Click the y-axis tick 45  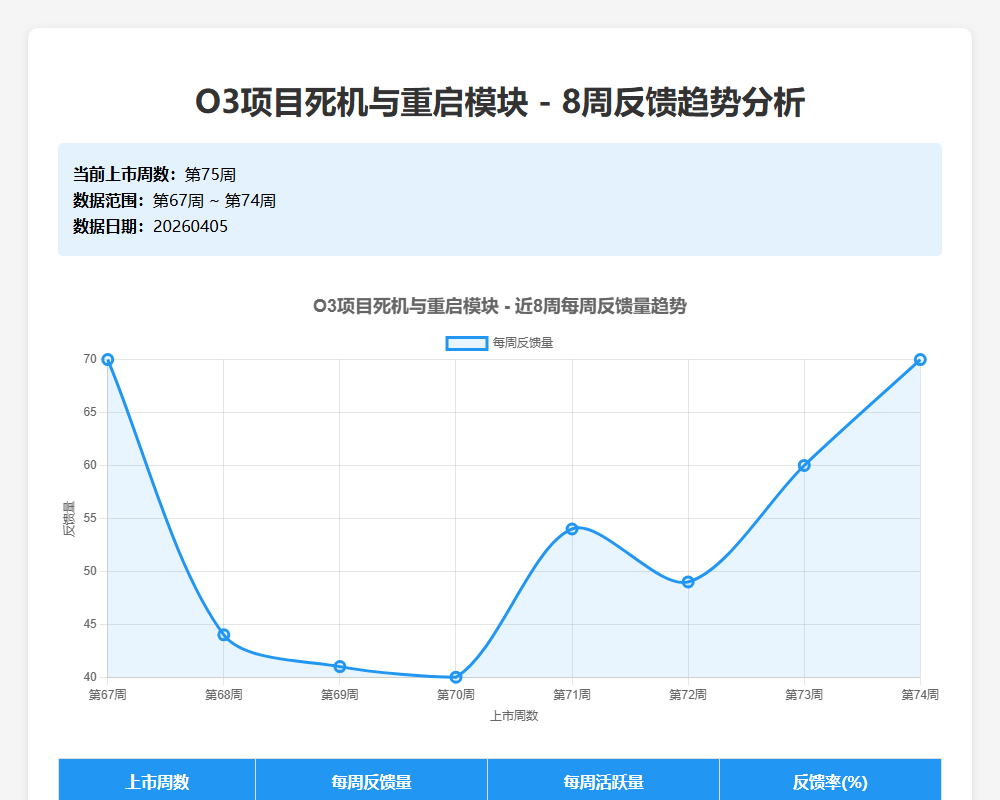(x=90, y=624)
